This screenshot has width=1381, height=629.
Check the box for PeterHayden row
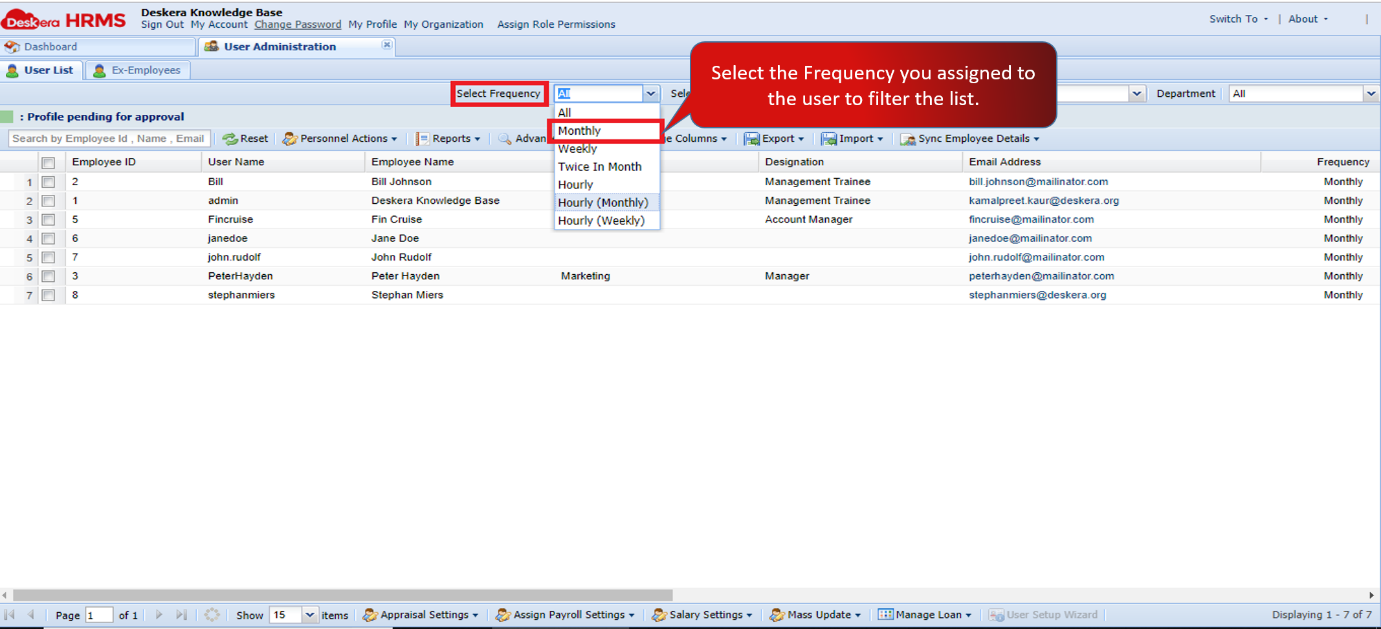(x=48, y=277)
